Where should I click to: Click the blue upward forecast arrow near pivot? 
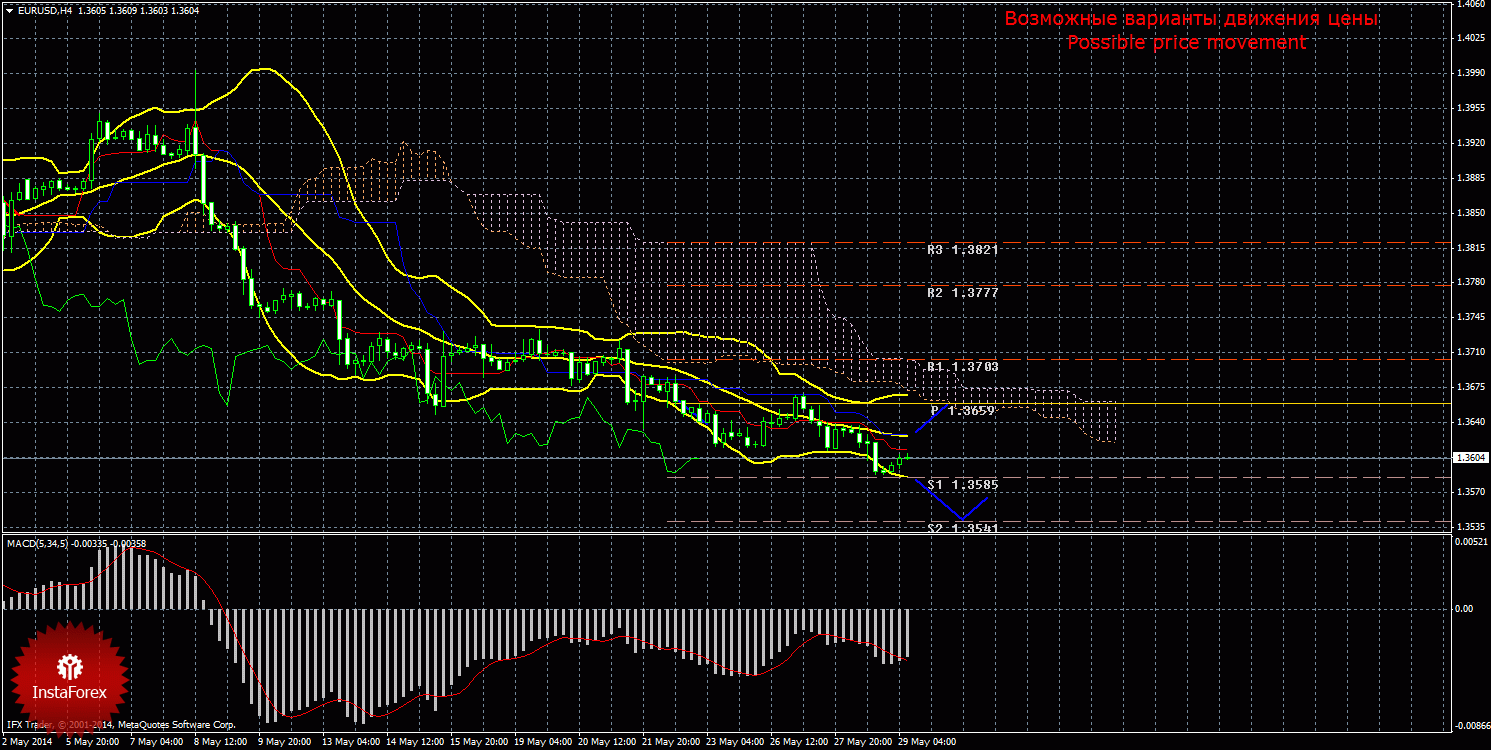click(932, 420)
